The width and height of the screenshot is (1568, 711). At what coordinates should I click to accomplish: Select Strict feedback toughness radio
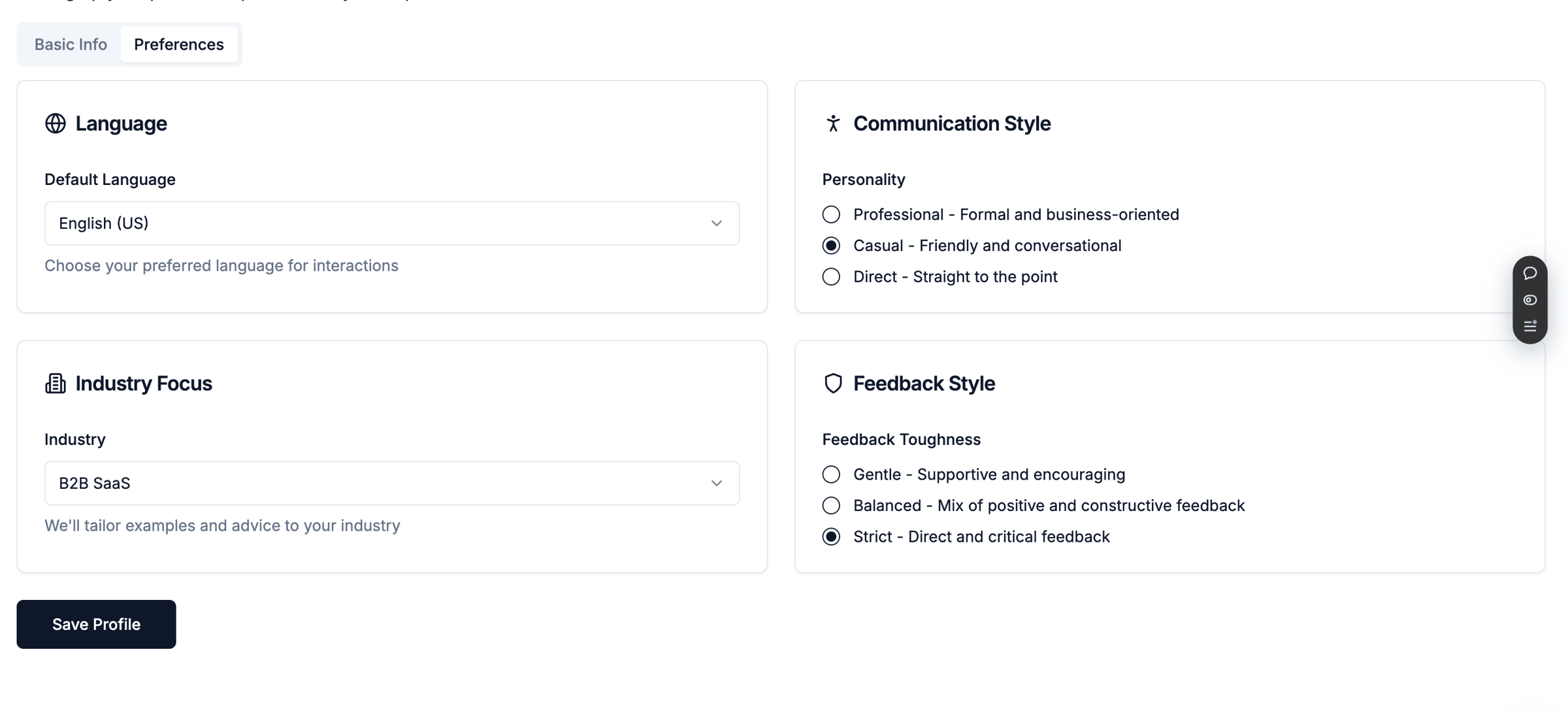coord(831,537)
